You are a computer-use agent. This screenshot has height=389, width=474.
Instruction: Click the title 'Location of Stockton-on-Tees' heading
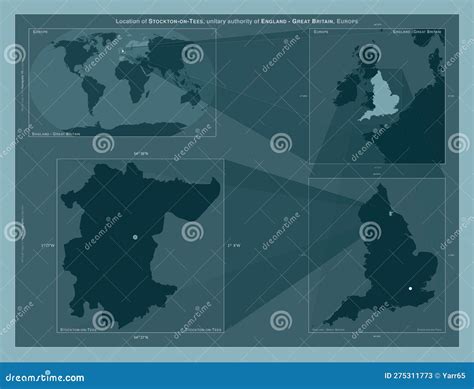(237, 21)
